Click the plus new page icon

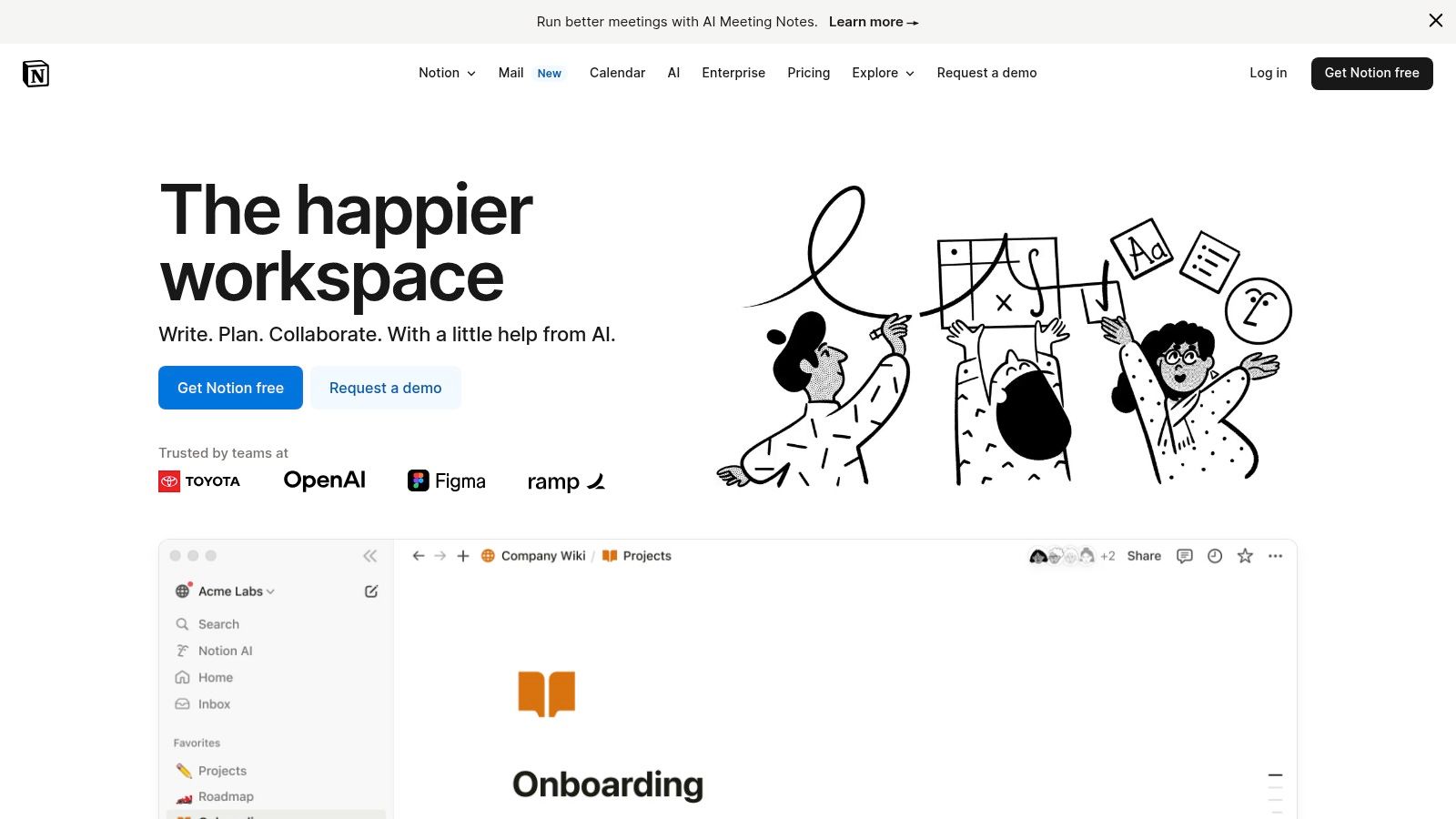463,556
